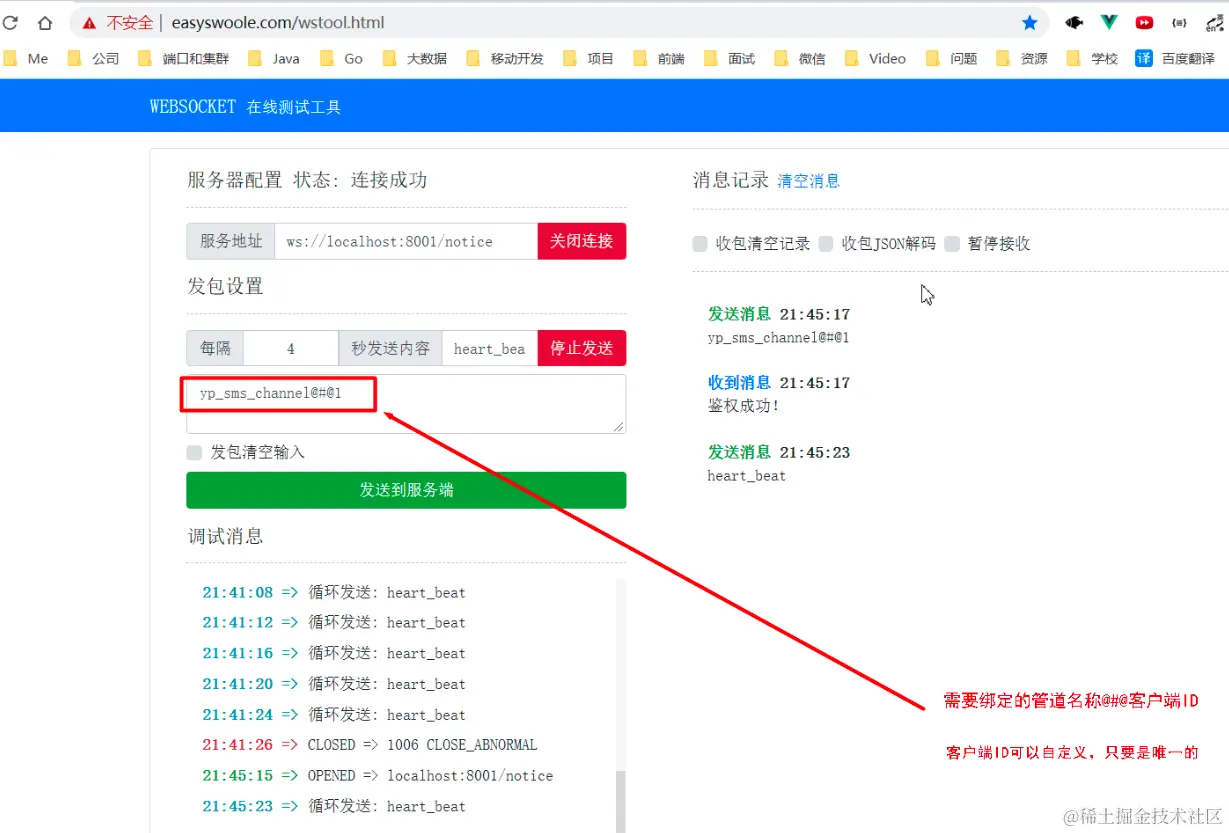Click the address bar URL easyswoole.com/wstool.html
The image size is (1229, 833).
tap(278, 22)
